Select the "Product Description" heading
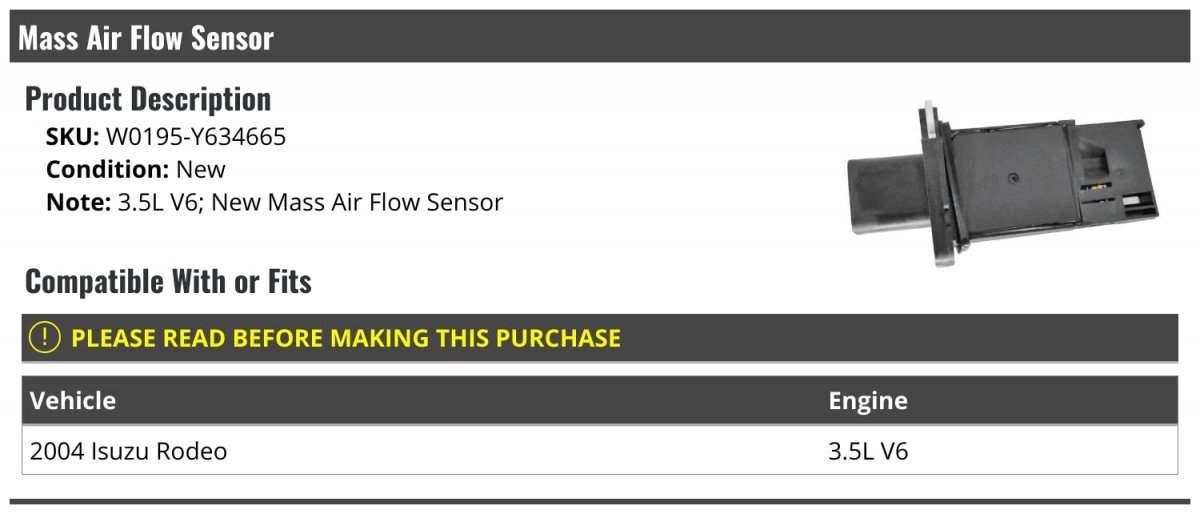 (148, 99)
